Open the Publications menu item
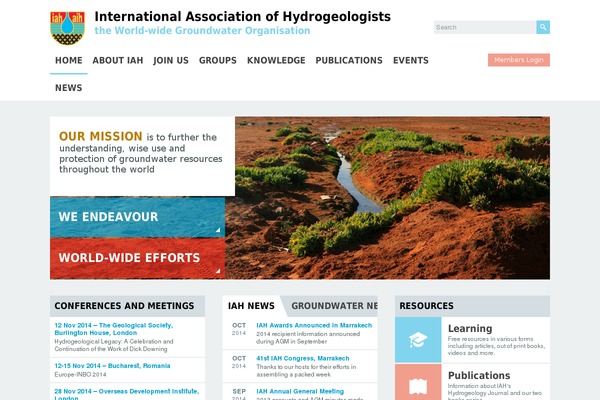 349,60
